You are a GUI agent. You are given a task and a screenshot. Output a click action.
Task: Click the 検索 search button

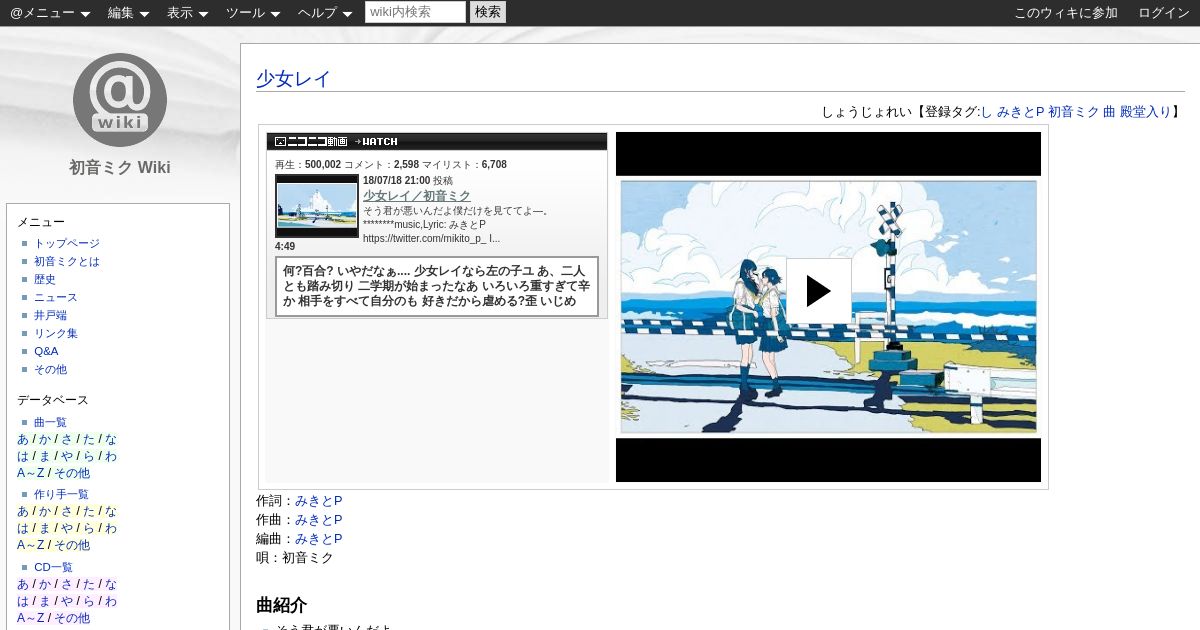coord(488,12)
